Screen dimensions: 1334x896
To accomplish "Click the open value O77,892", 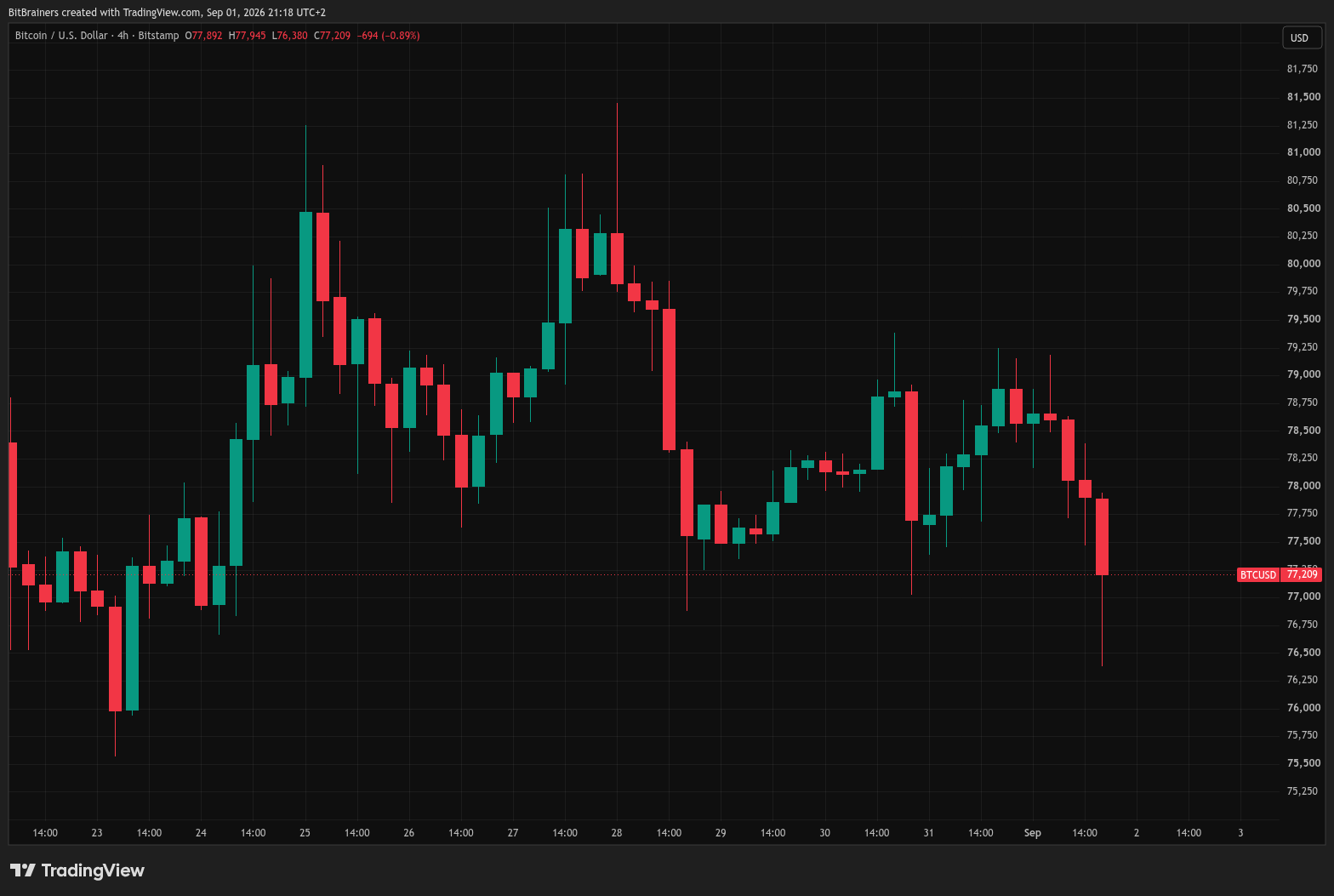I will tap(203, 36).
